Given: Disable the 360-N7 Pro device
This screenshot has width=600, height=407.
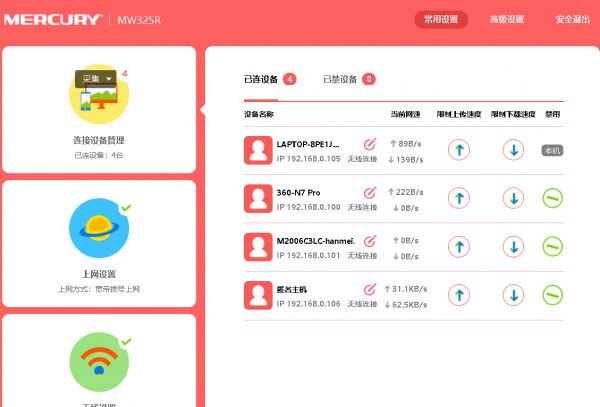Looking at the screenshot, I should pos(553,198).
